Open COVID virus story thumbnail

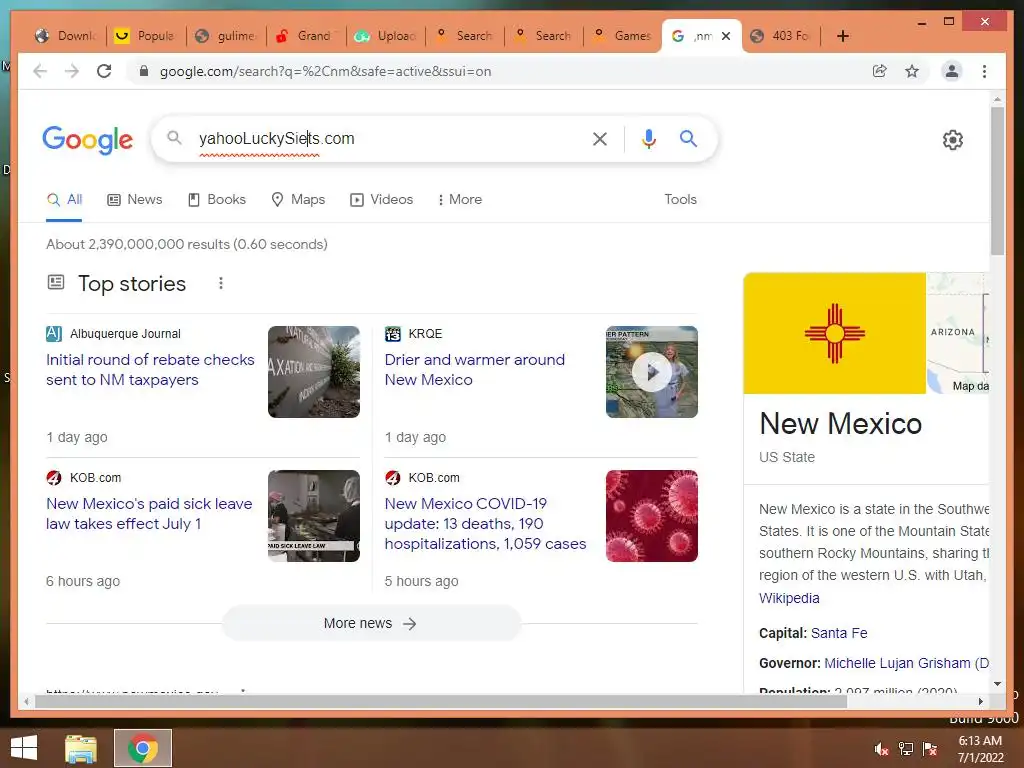652,516
